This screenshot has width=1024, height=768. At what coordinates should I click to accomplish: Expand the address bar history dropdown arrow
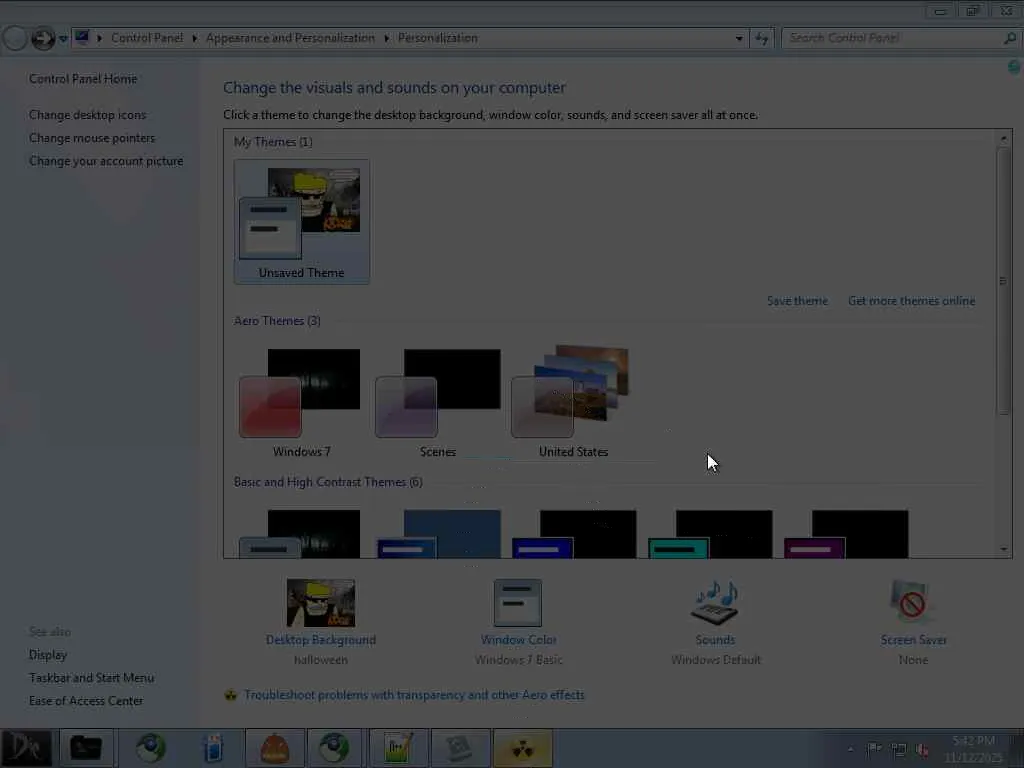[739, 39]
